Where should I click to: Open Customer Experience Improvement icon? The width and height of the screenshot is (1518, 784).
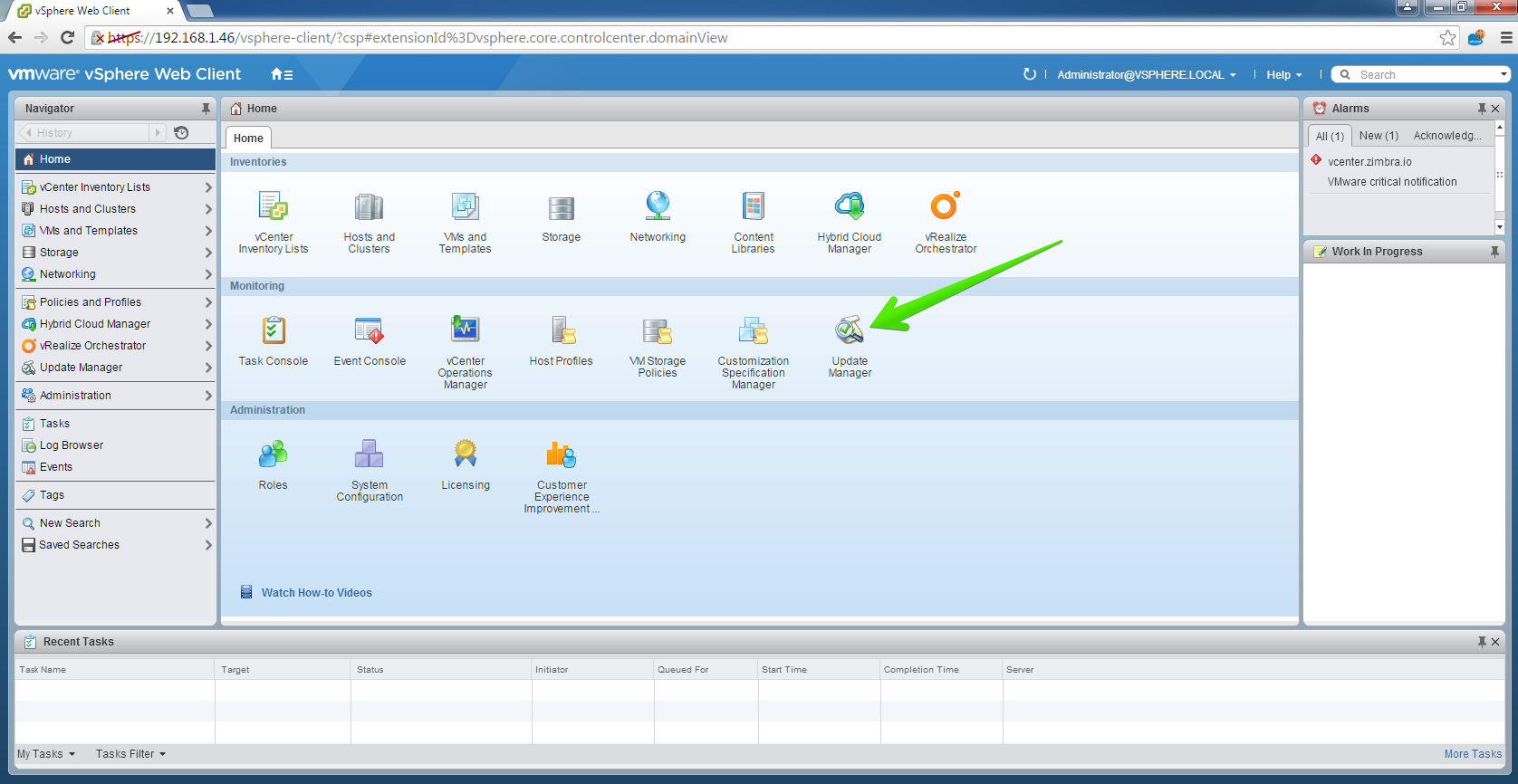click(562, 454)
